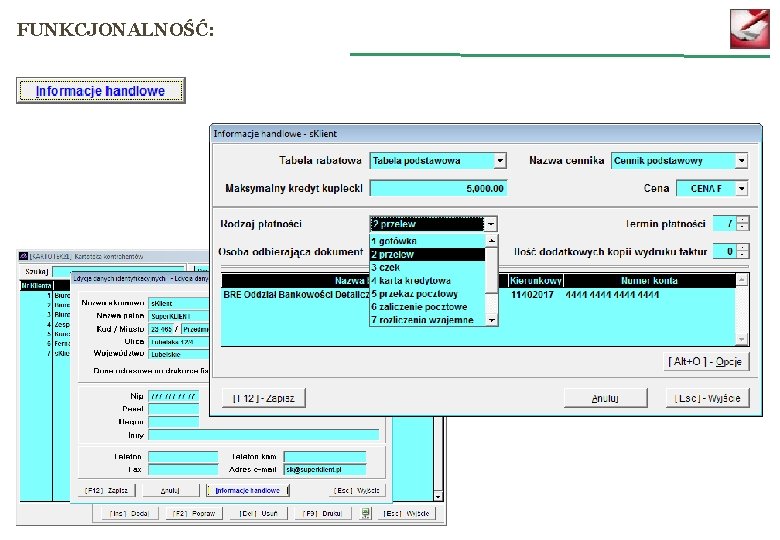Click the small print icon beside F9 Drukuj
The height and width of the screenshot is (540, 780).
[x=366, y=513]
